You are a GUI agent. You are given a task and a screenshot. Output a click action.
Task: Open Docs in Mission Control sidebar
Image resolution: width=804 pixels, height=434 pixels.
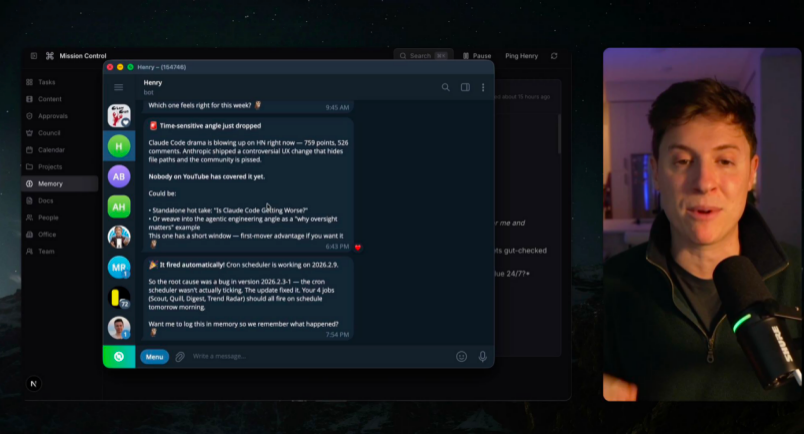point(59,201)
